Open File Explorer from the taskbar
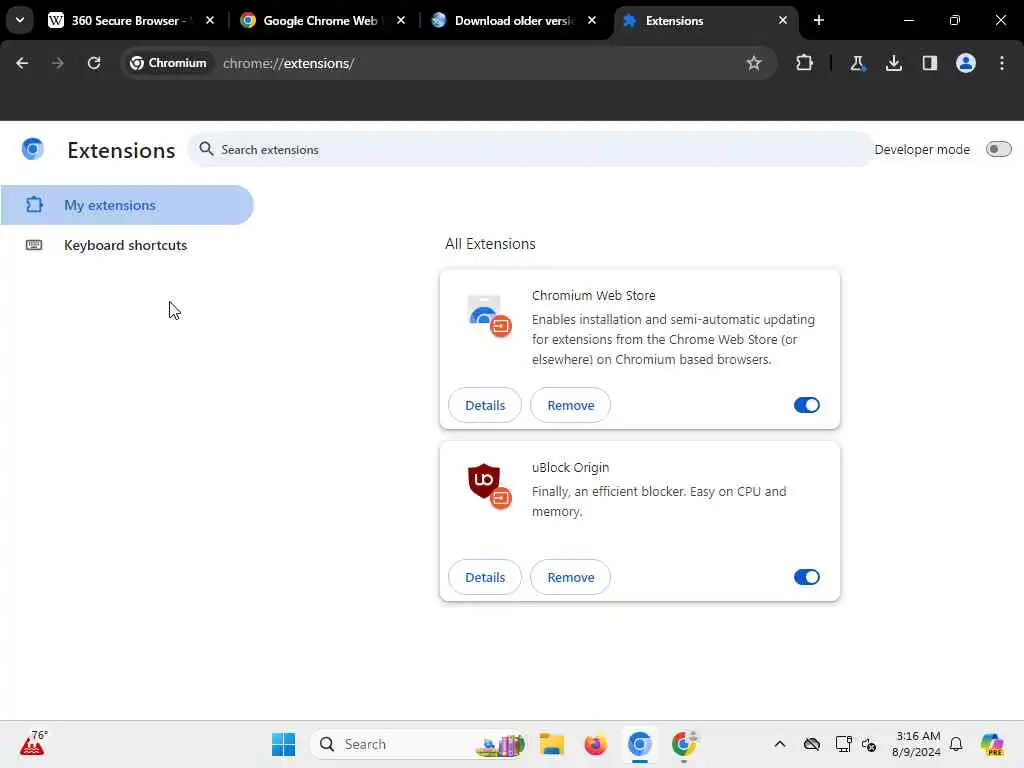 point(552,744)
